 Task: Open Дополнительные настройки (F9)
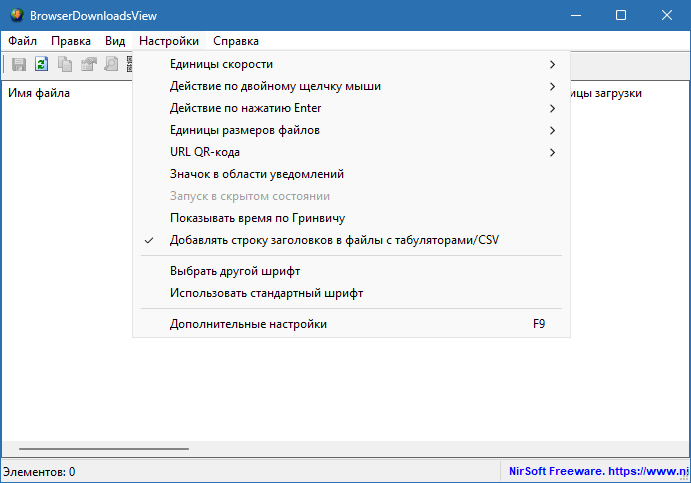pos(351,324)
